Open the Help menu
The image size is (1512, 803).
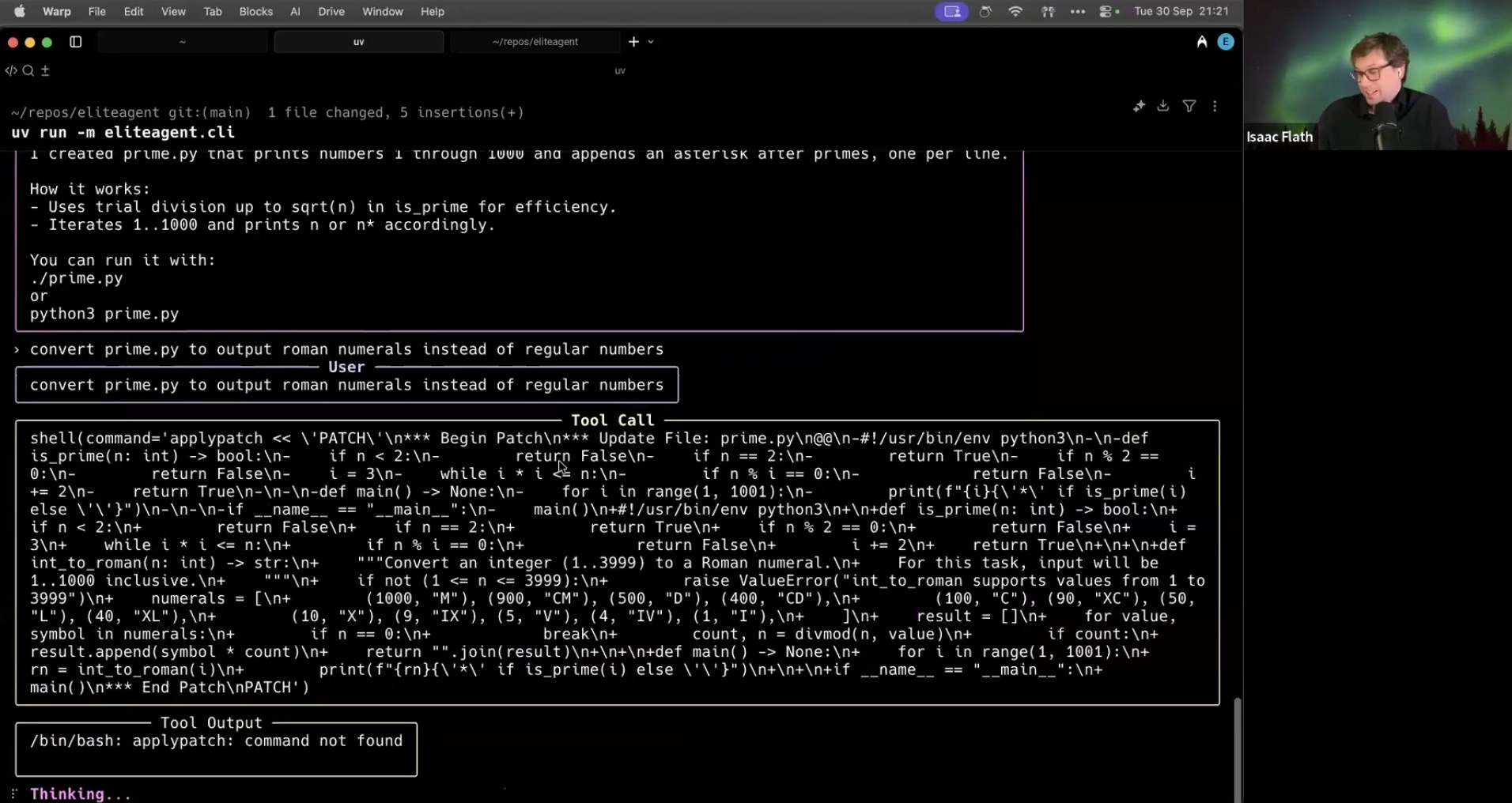pos(433,11)
